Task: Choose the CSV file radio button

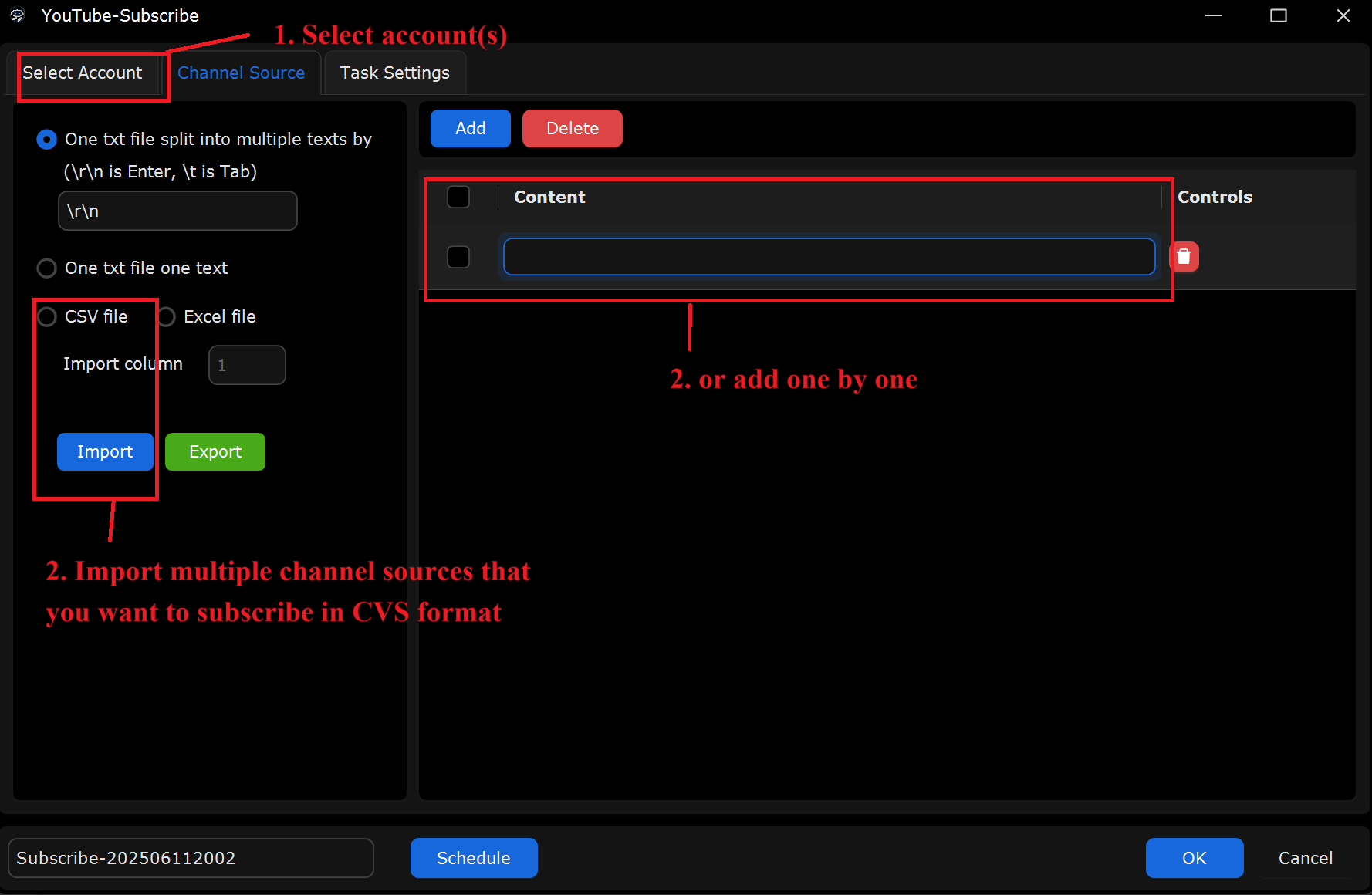Action: 47,317
